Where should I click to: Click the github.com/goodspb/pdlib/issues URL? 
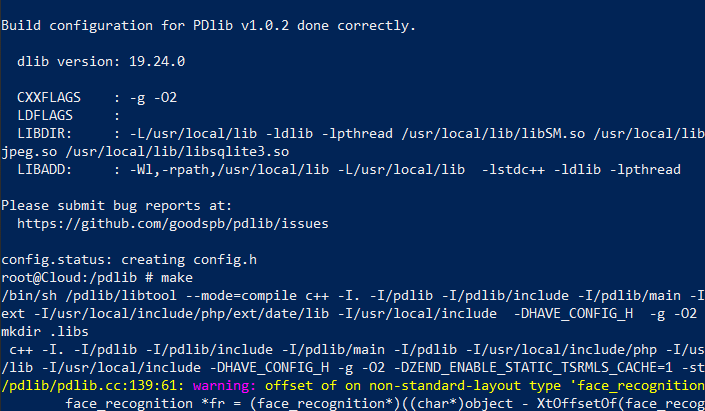[x=173, y=223]
